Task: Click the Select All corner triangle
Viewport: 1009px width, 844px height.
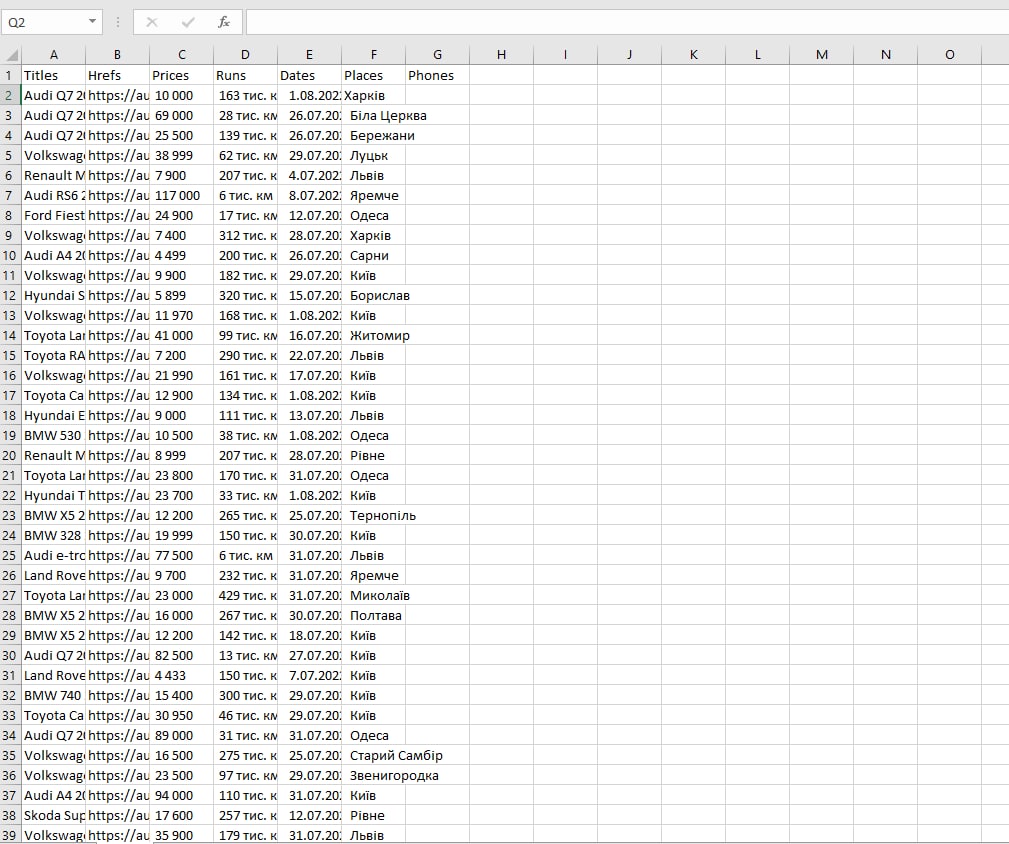Action: 11,55
